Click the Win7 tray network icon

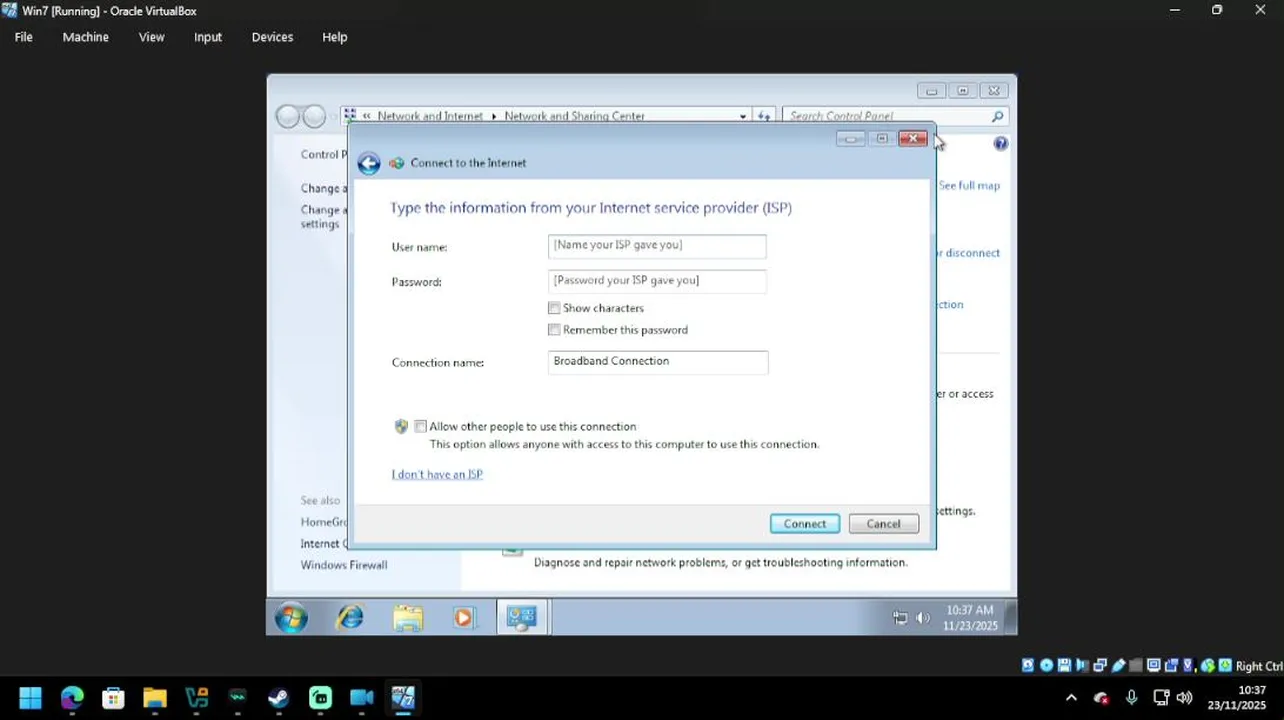tap(900, 618)
